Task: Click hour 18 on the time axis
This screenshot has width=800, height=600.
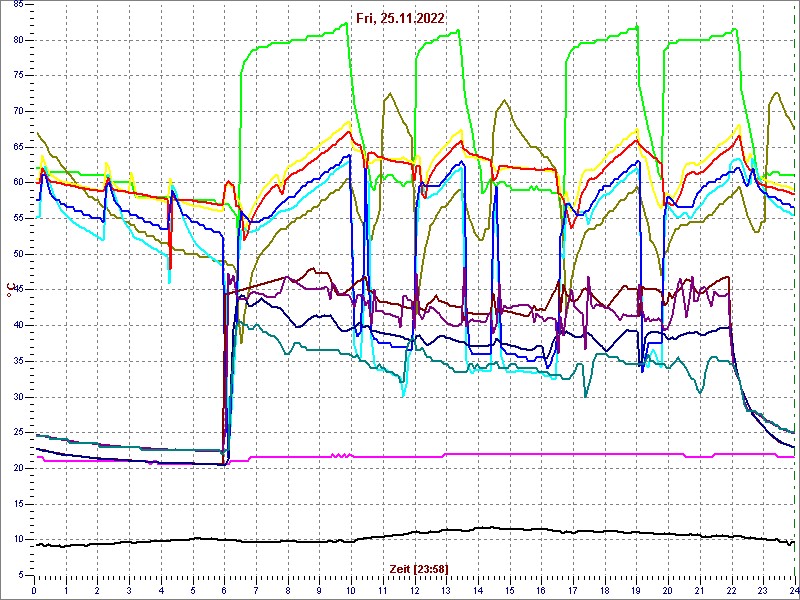Action: (x=605, y=590)
